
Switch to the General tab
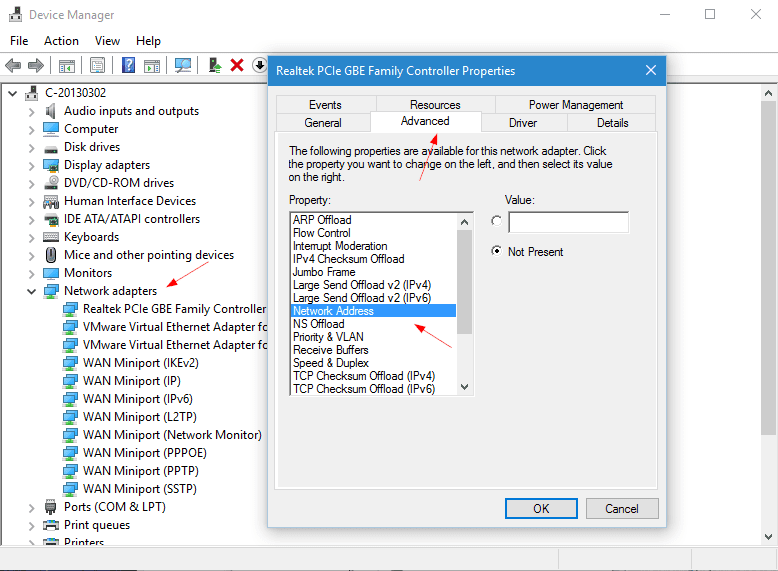(323, 123)
